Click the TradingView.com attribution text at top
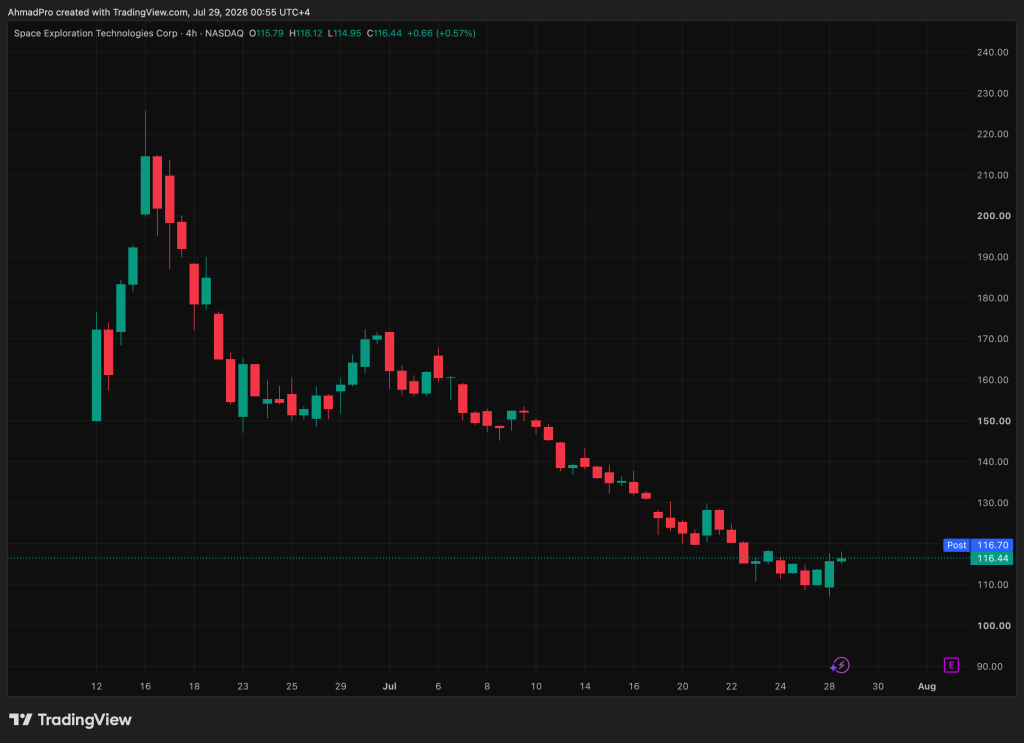Screen dimensions: 1024x743 click(x=150, y=12)
